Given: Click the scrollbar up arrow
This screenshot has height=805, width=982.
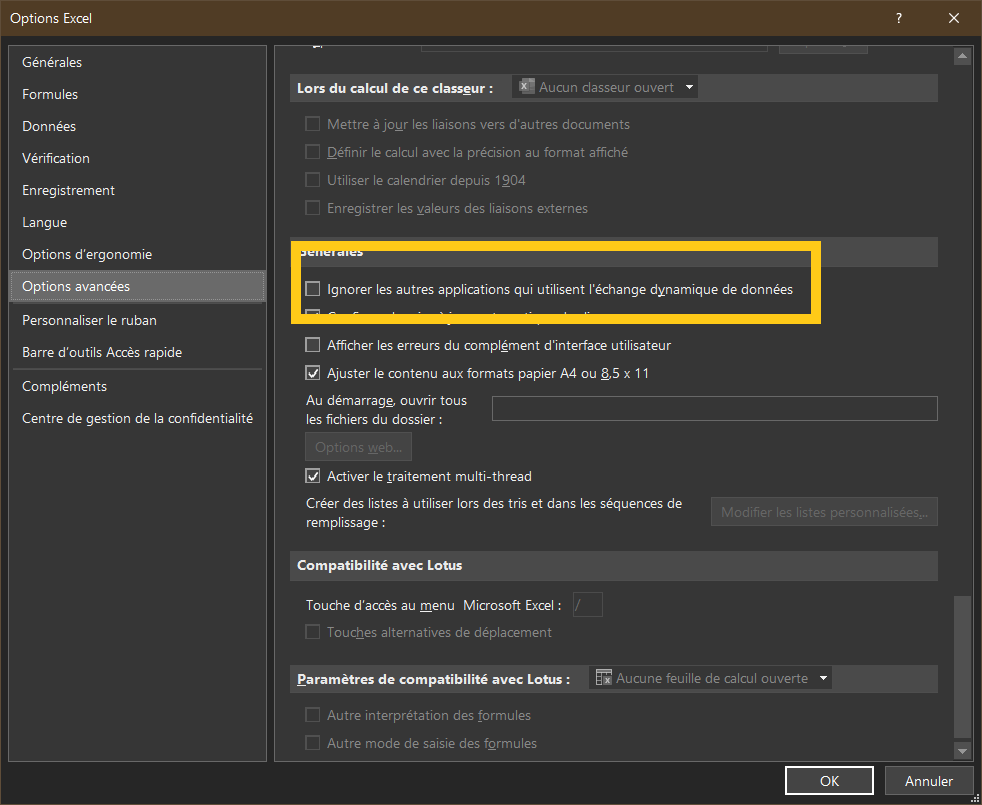Looking at the screenshot, I should point(961,57).
